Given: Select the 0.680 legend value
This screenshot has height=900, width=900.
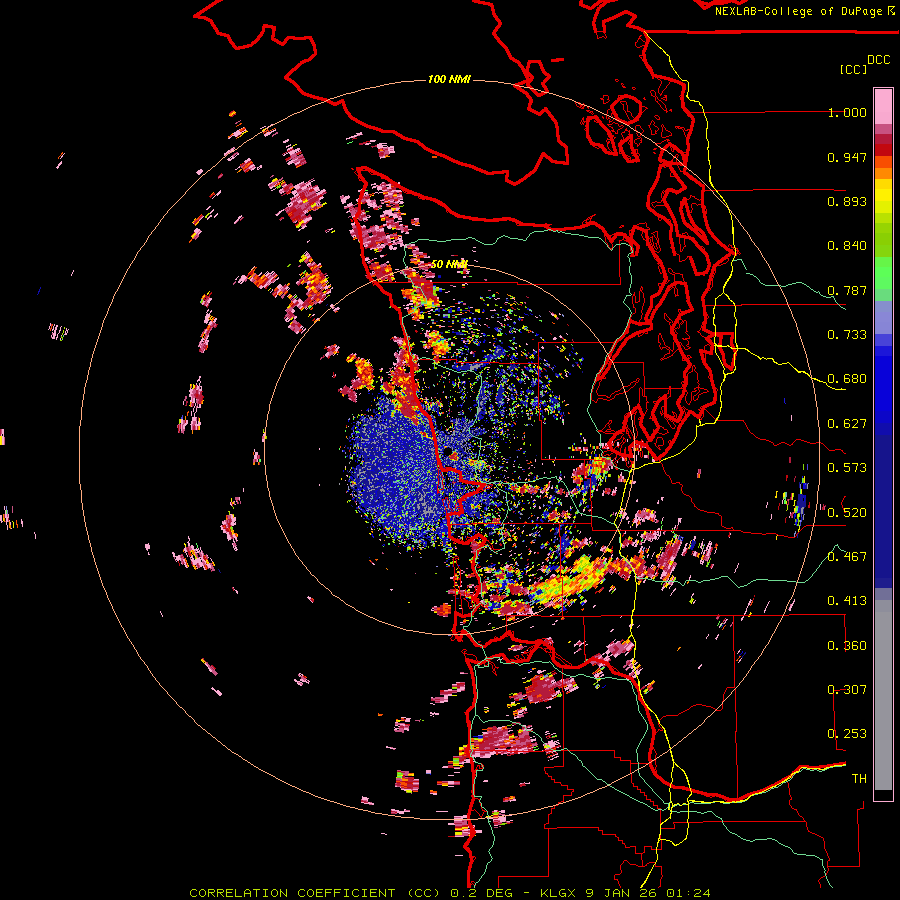Looking at the screenshot, I should 847,379.
